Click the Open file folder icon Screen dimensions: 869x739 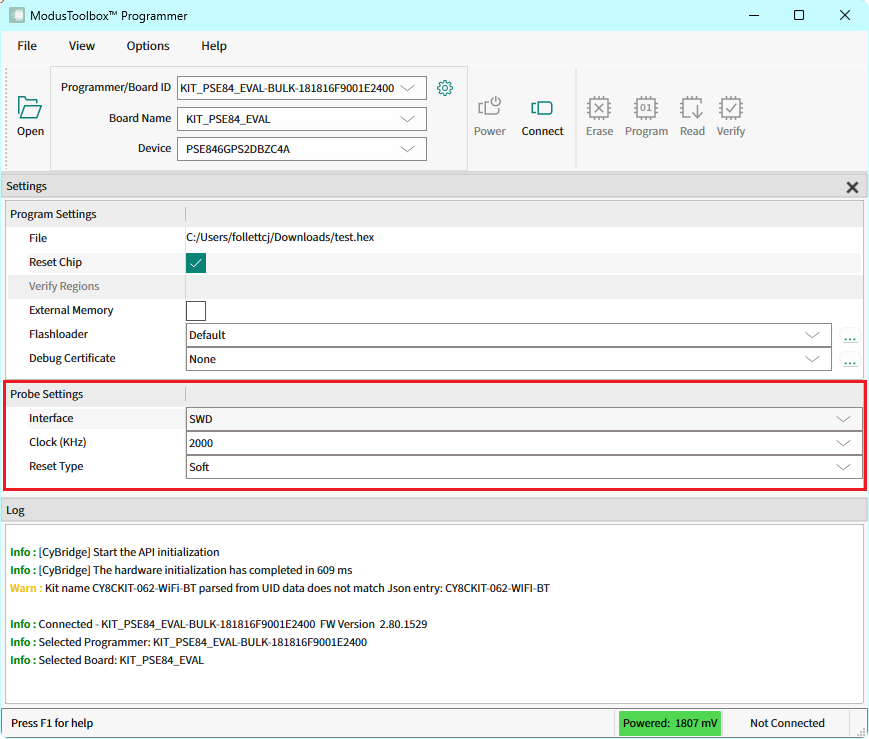point(30,108)
